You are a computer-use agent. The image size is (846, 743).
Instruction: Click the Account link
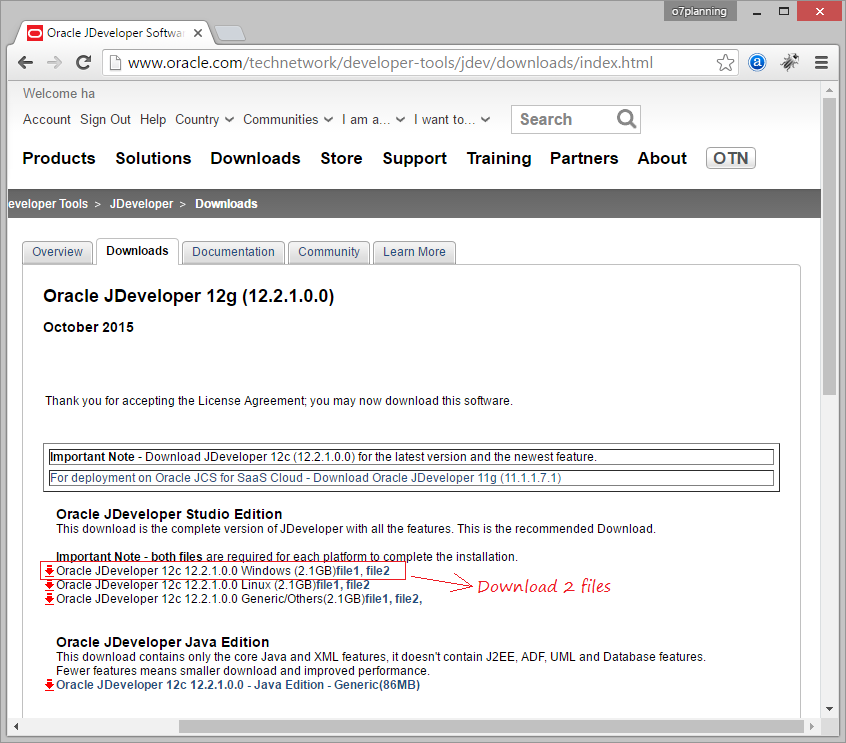pos(46,120)
